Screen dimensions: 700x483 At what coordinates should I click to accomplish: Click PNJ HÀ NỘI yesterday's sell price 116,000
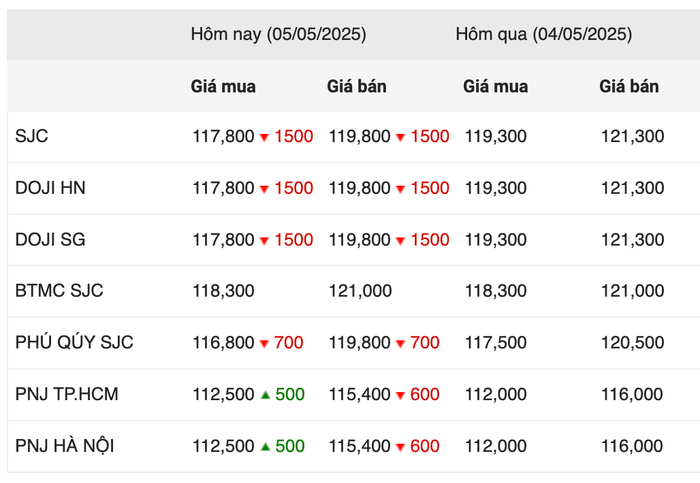point(632,446)
